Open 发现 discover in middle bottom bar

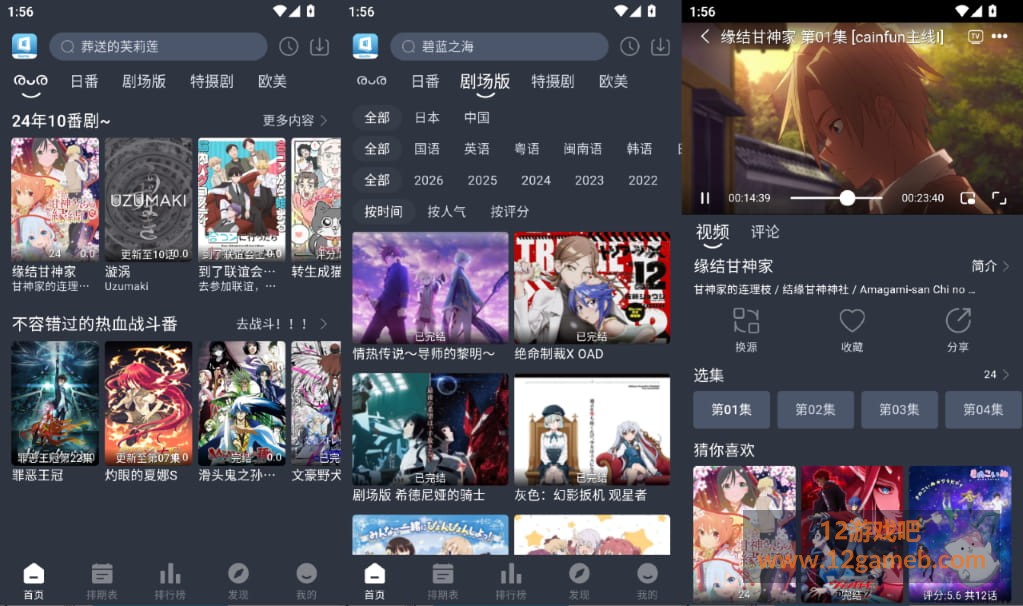pos(579,581)
